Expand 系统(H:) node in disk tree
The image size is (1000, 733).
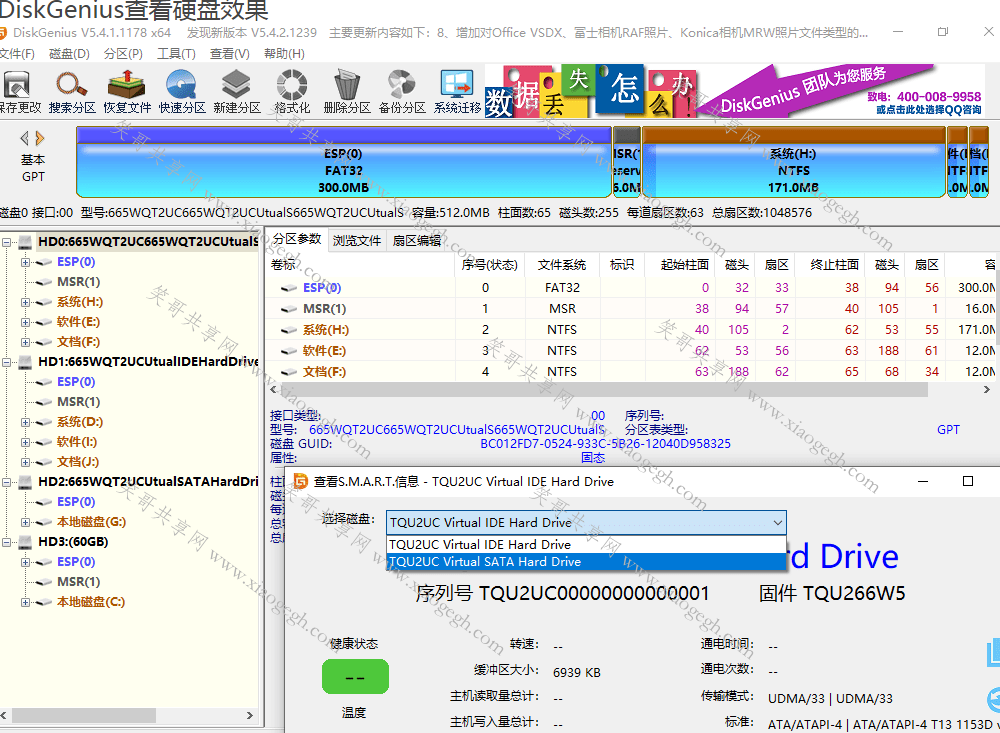pyautogui.click(x=25, y=302)
